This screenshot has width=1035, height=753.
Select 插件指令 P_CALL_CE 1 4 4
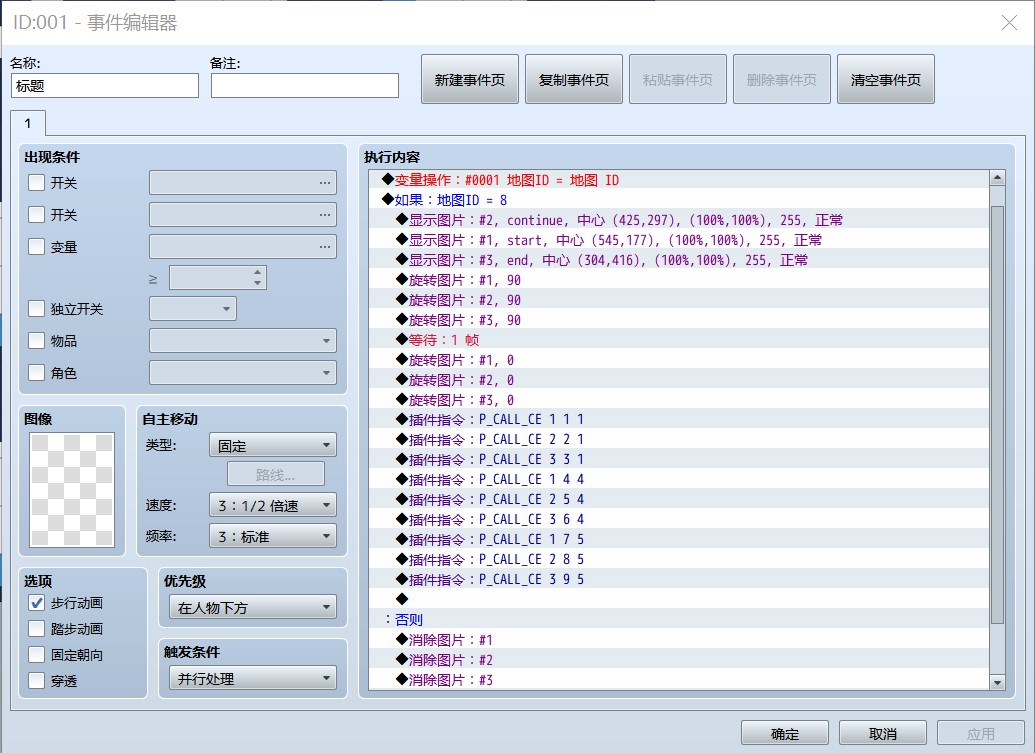(679, 480)
